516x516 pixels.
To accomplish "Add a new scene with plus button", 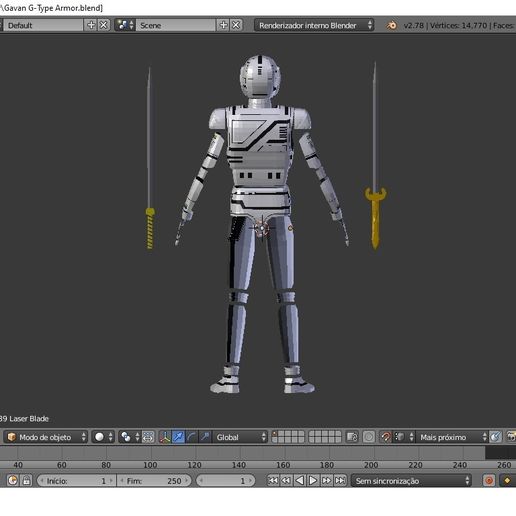I will 223,25.
